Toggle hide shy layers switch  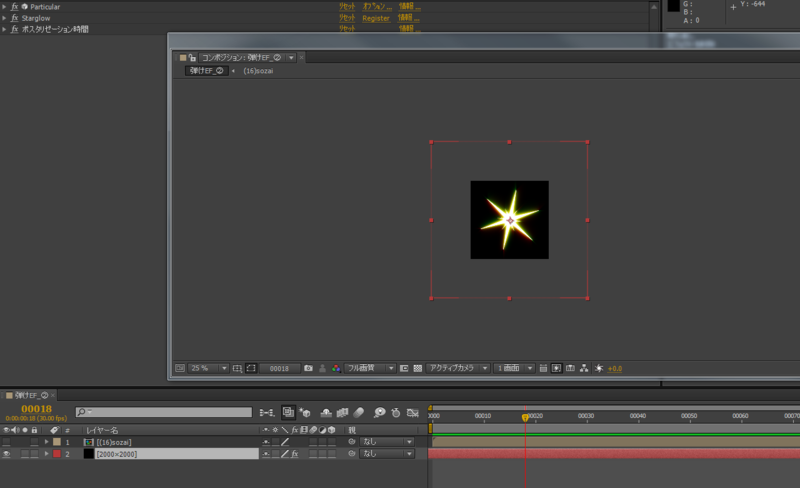(x=326, y=412)
